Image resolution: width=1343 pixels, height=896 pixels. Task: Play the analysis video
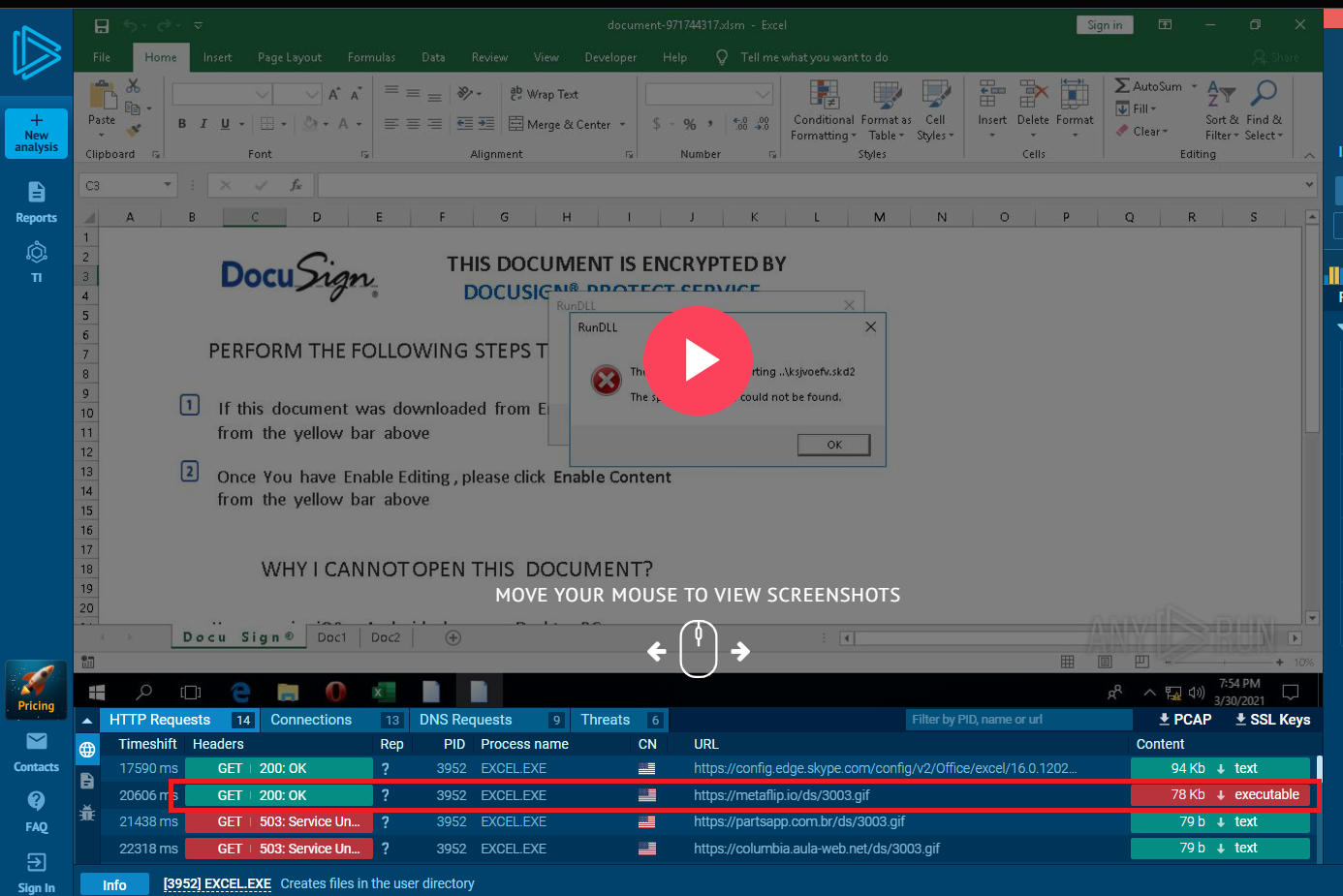click(x=698, y=360)
